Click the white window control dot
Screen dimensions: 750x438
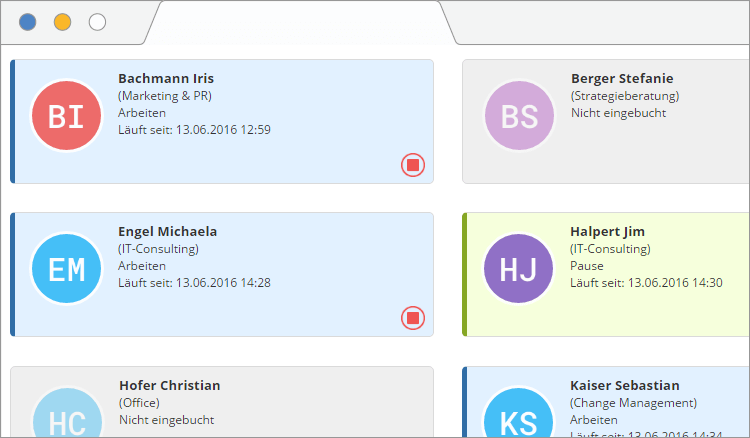pyautogui.click(x=98, y=22)
